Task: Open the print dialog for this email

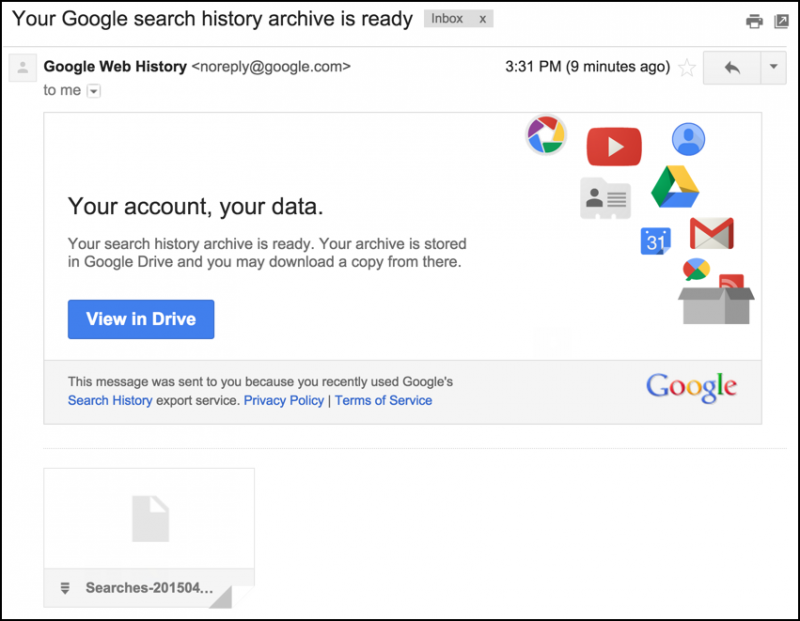Action: point(756,20)
